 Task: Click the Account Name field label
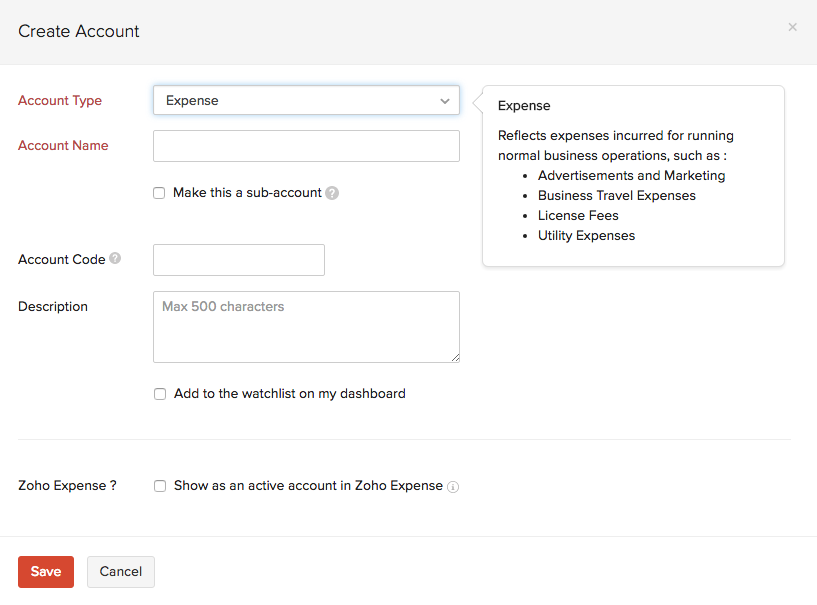pos(63,145)
